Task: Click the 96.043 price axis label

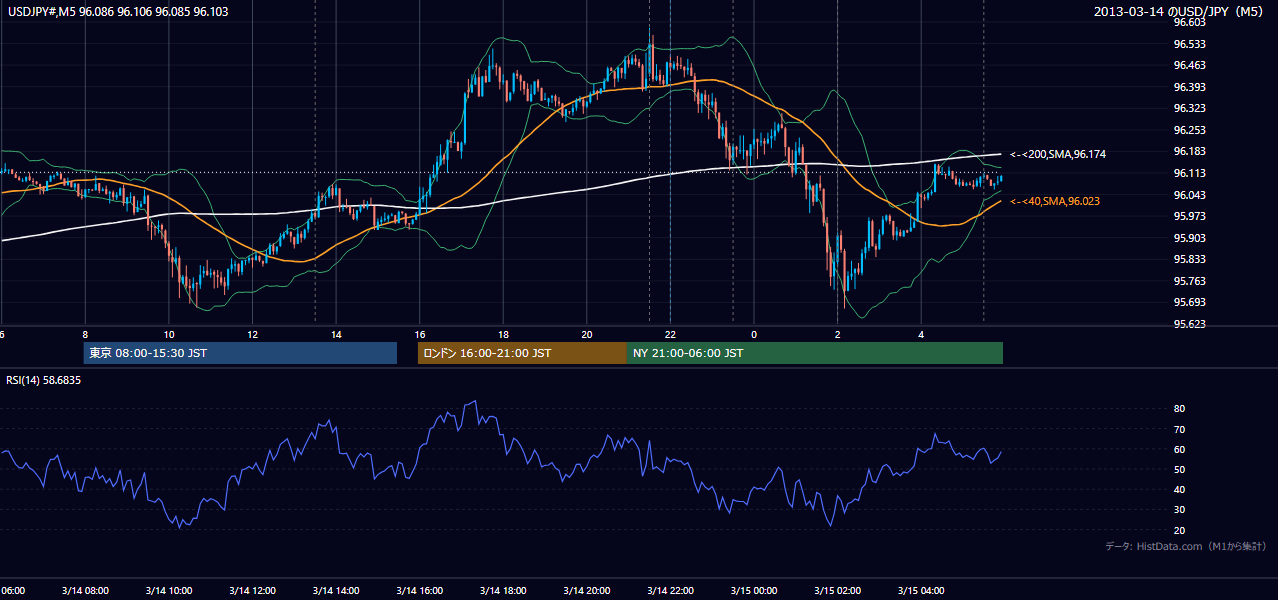Action: (1189, 195)
